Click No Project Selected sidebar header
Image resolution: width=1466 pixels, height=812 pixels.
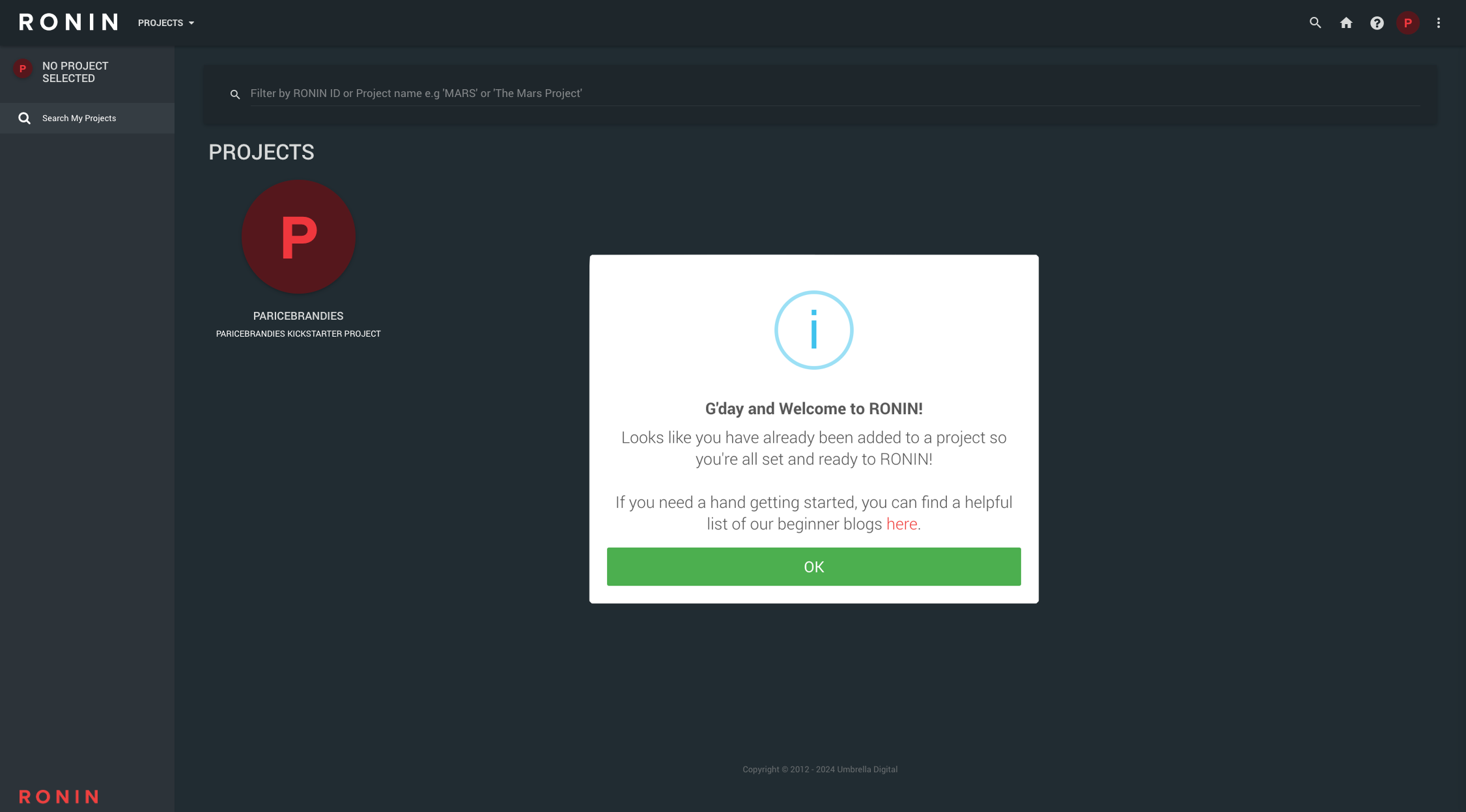(x=75, y=72)
